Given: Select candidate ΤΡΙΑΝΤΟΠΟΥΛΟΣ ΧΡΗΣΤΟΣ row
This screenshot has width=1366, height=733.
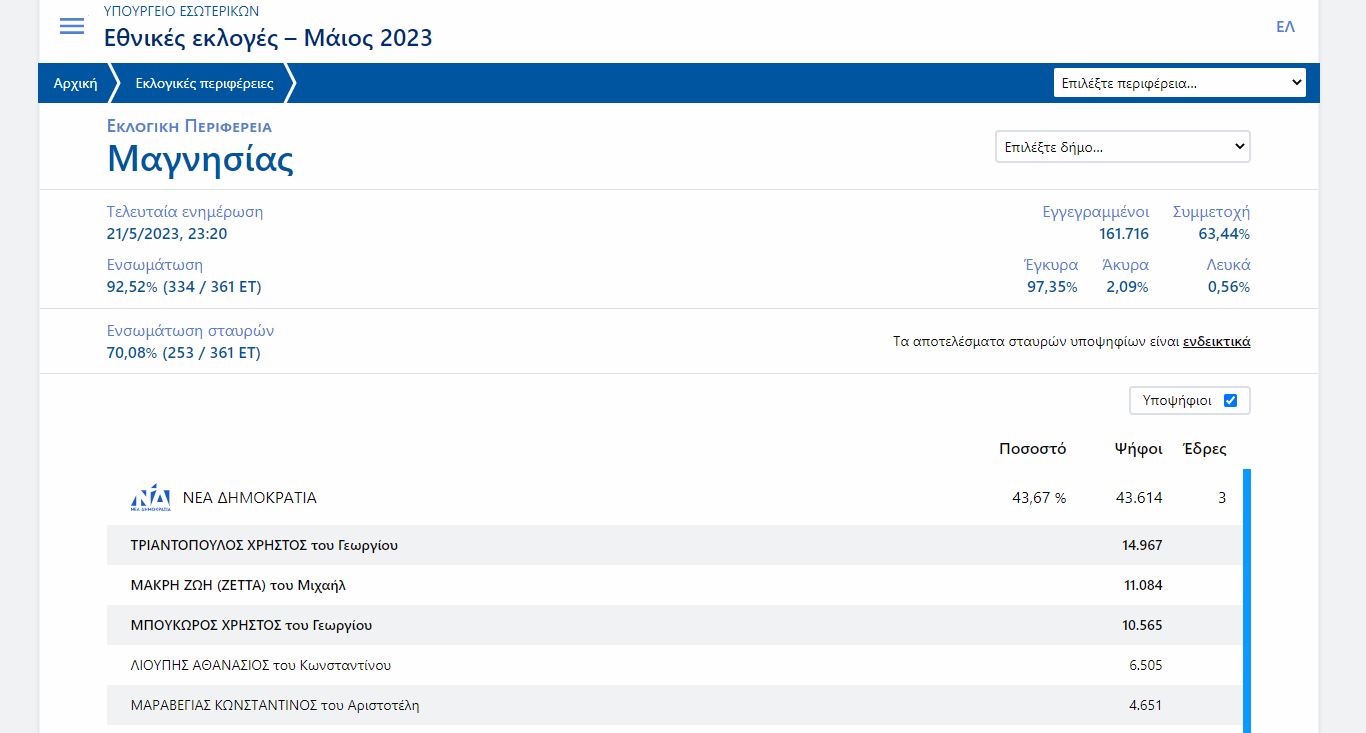Looking at the screenshot, I should click(675, 545).
